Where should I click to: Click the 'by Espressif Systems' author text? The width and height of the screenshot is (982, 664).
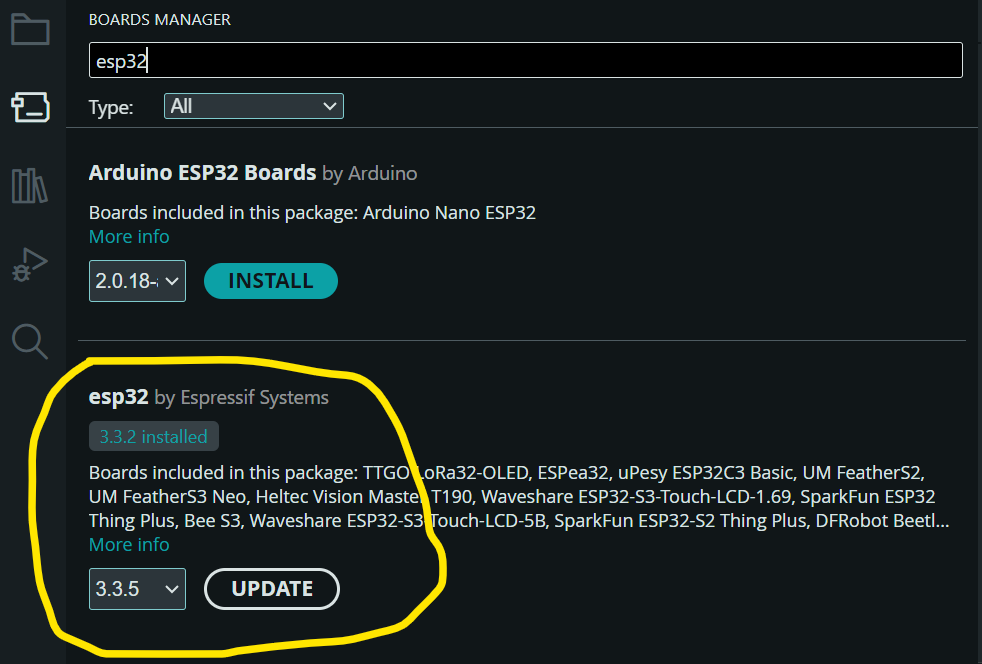click(x=241, y=398)
